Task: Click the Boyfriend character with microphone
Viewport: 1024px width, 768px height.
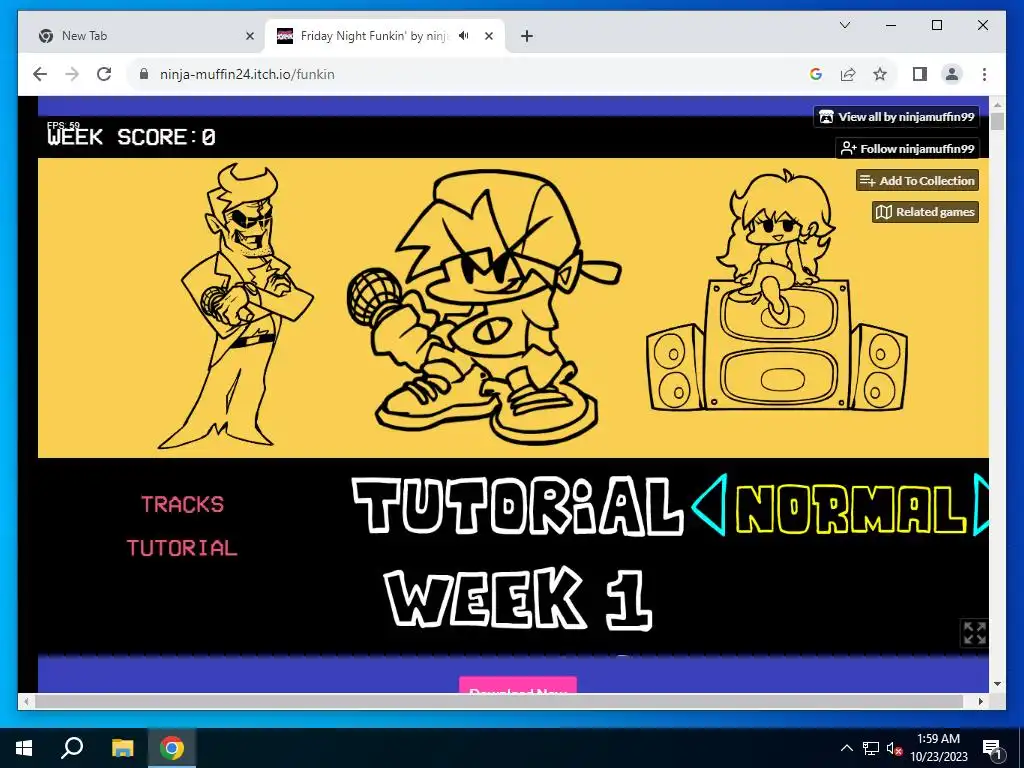Action: (483, 307)
